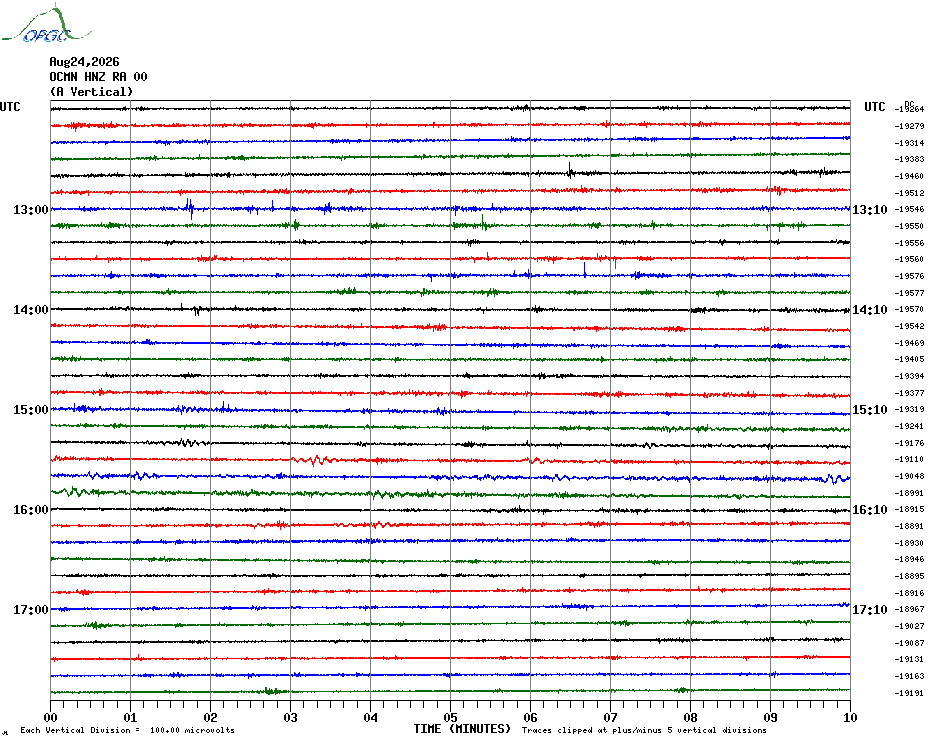Click the 13:10 time label

(870, 209)
